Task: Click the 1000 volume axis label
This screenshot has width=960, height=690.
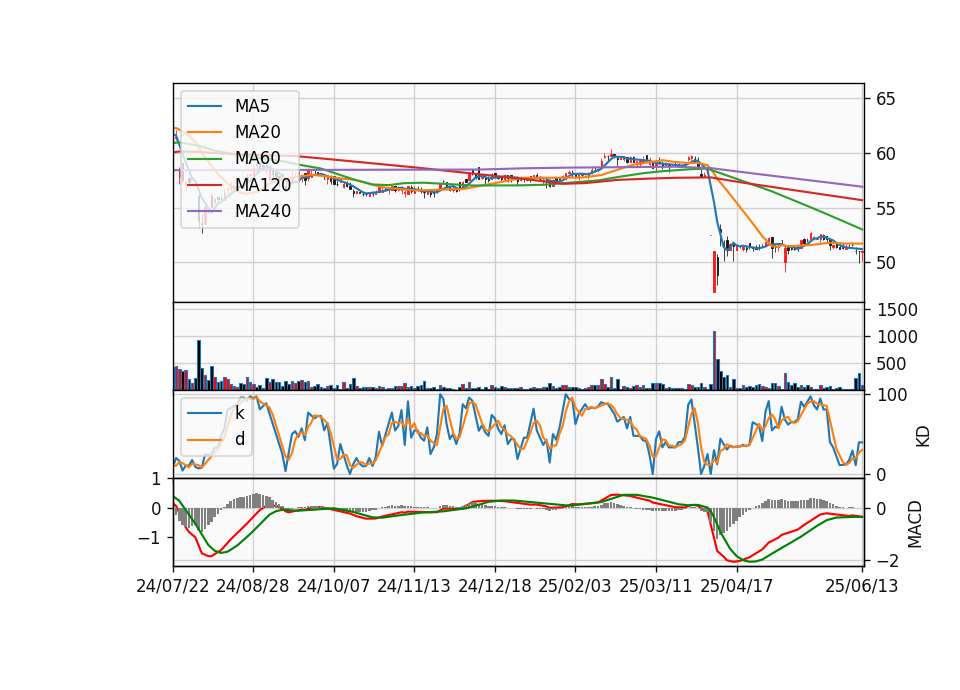Action: pyautogui.click(x=897, y=337)
